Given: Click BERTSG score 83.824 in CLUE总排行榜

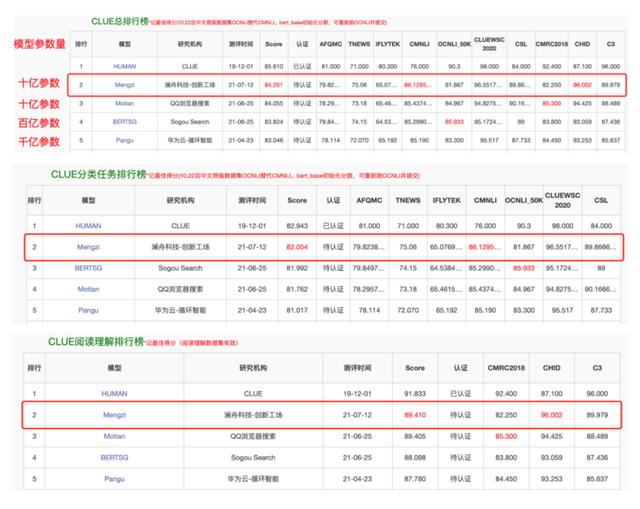Looking at the screenshot, I should point(273,122).
